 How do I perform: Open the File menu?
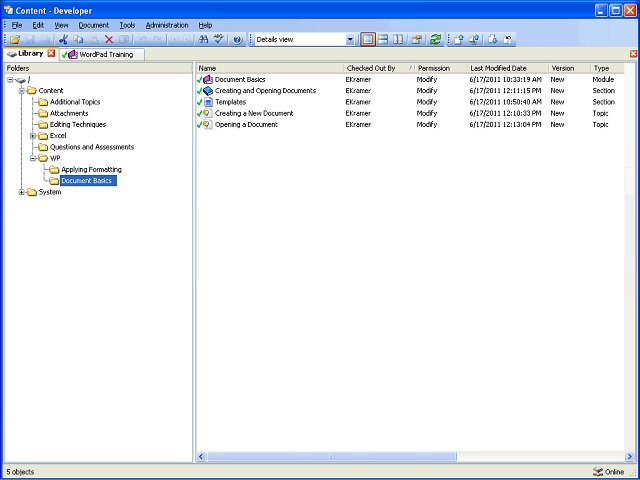pyautogui.click(x=17, y=25)
